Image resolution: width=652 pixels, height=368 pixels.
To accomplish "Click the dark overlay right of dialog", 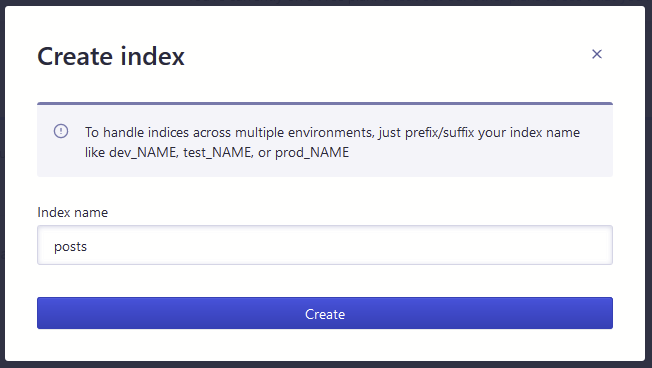I will click(x=649, y=183).
